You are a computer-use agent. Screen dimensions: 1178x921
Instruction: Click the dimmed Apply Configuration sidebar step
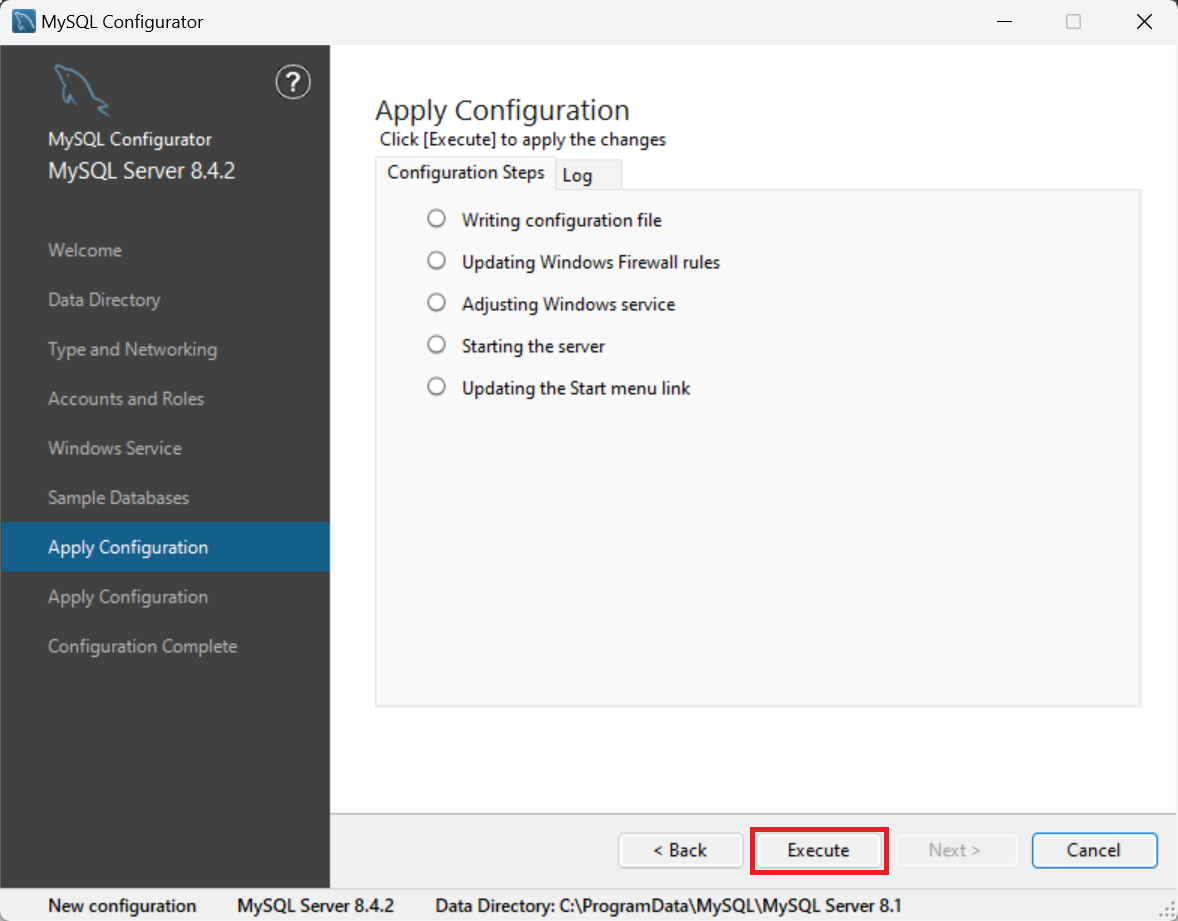tap(128, 597)
